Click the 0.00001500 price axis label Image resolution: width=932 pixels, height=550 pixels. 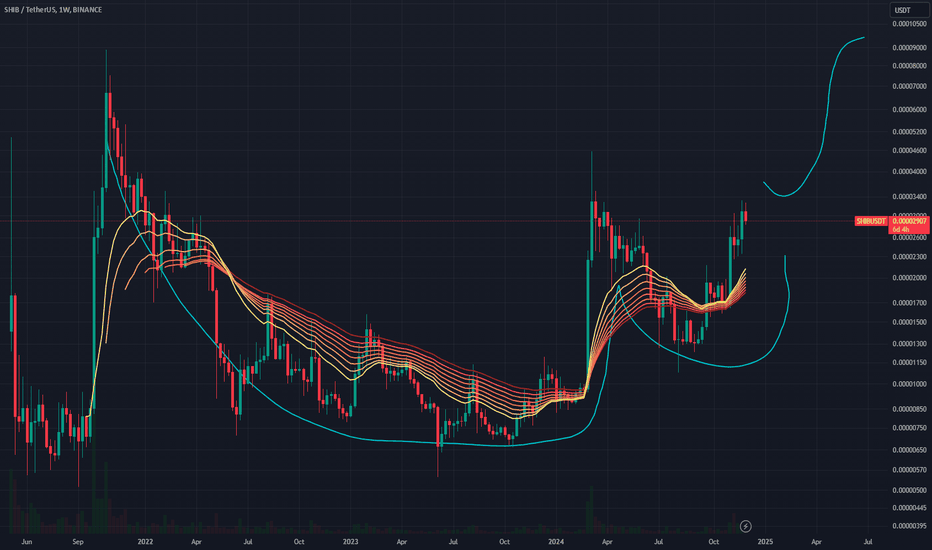pyautogui.click(x=909, y=322)
